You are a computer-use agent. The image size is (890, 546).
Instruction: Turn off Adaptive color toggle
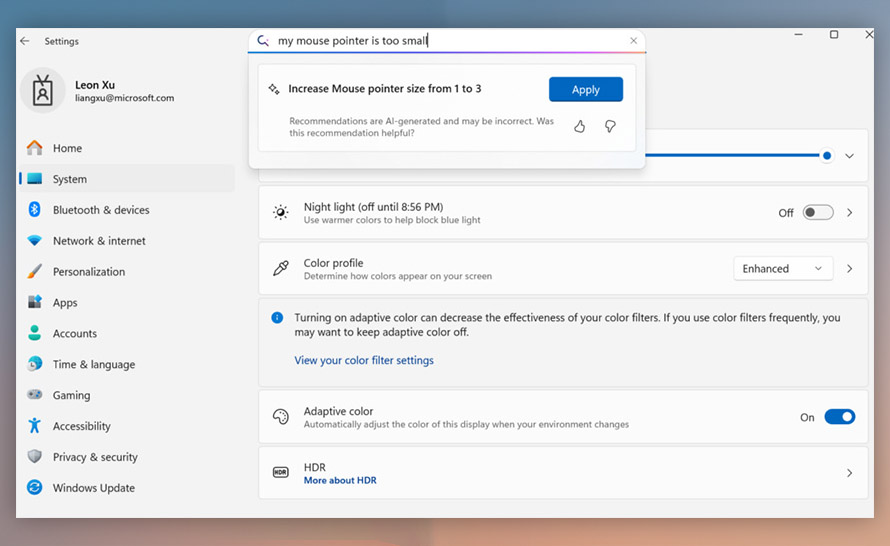(839, 417)
